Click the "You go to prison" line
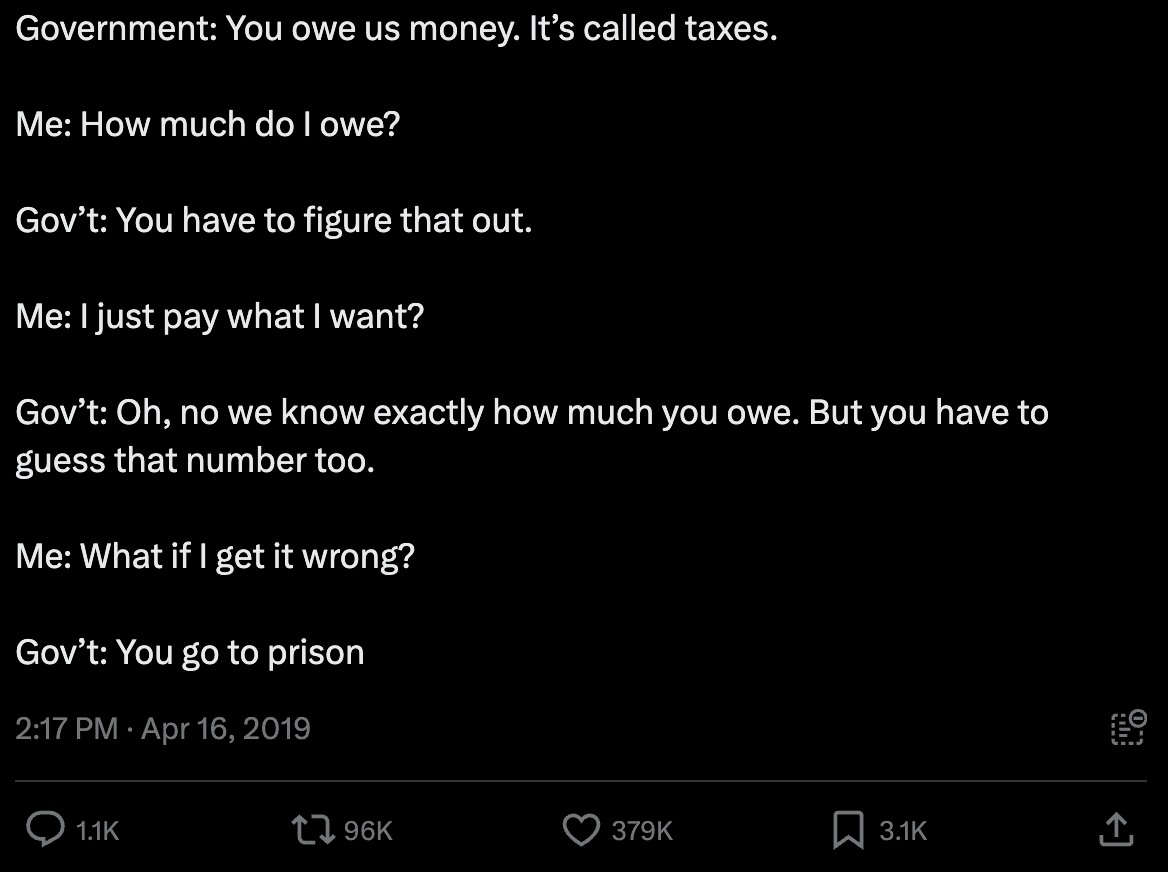The image size is (1168, 872). click(240, 652)
